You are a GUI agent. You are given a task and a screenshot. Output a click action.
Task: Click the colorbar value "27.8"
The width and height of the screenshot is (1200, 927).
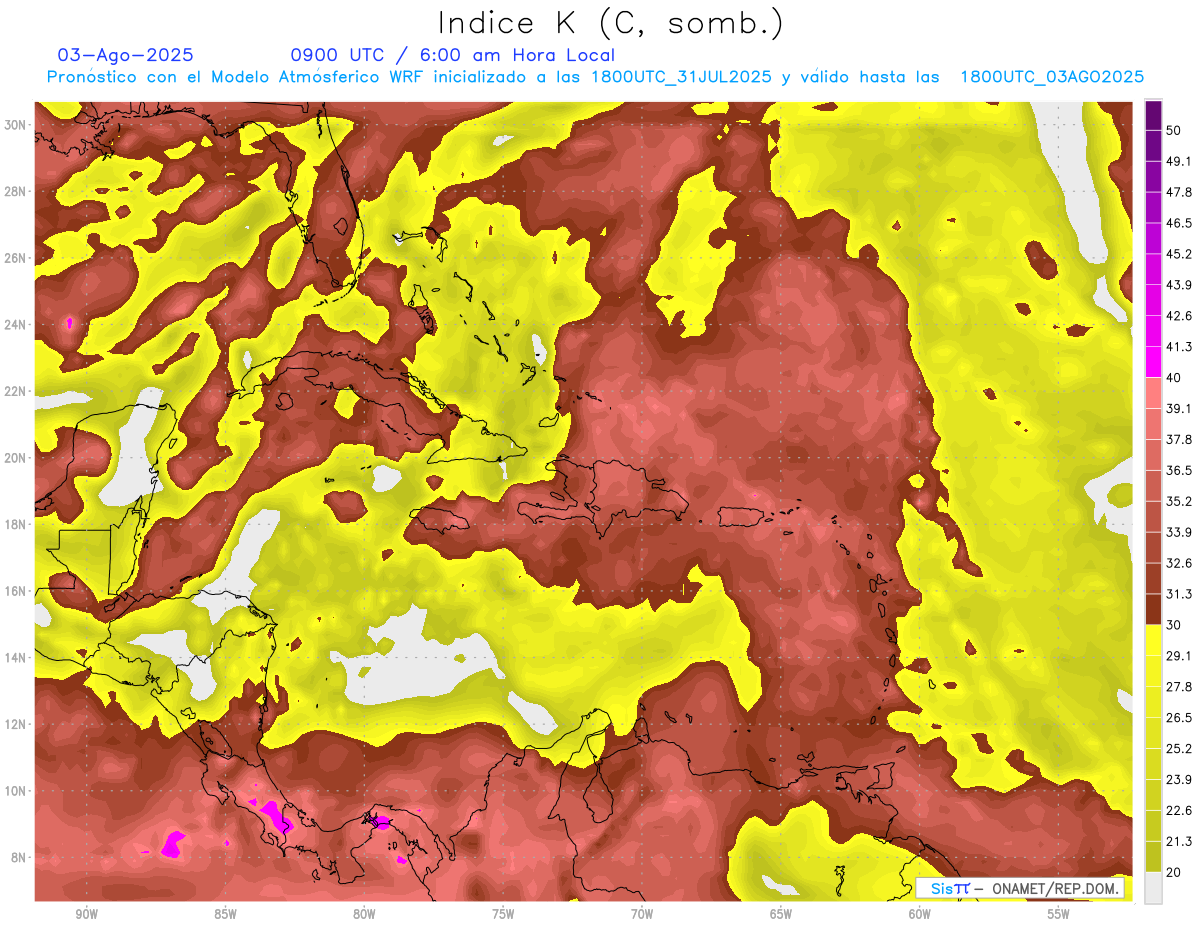pyautogui.click(x=1178, y=687)
